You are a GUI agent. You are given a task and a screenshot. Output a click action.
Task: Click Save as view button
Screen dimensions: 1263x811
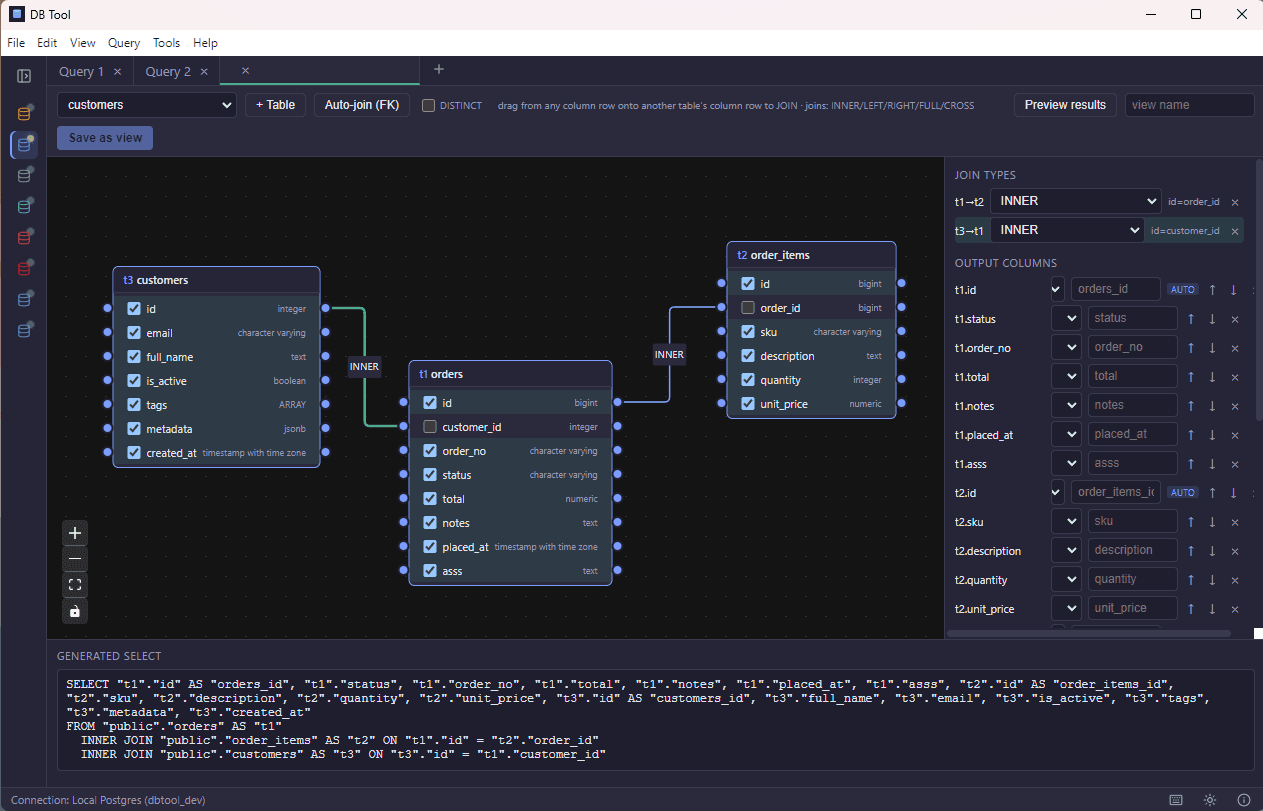point(105,138)
